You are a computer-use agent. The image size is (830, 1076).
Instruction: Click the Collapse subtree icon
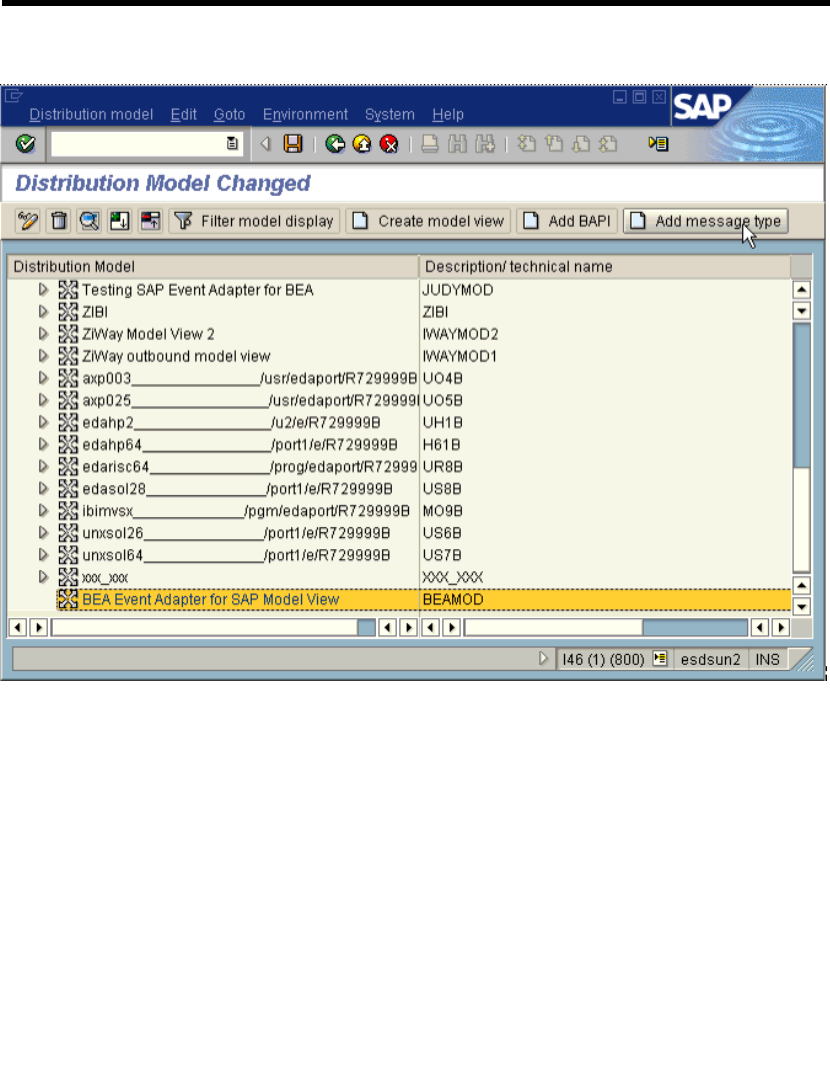coord(150,221)
